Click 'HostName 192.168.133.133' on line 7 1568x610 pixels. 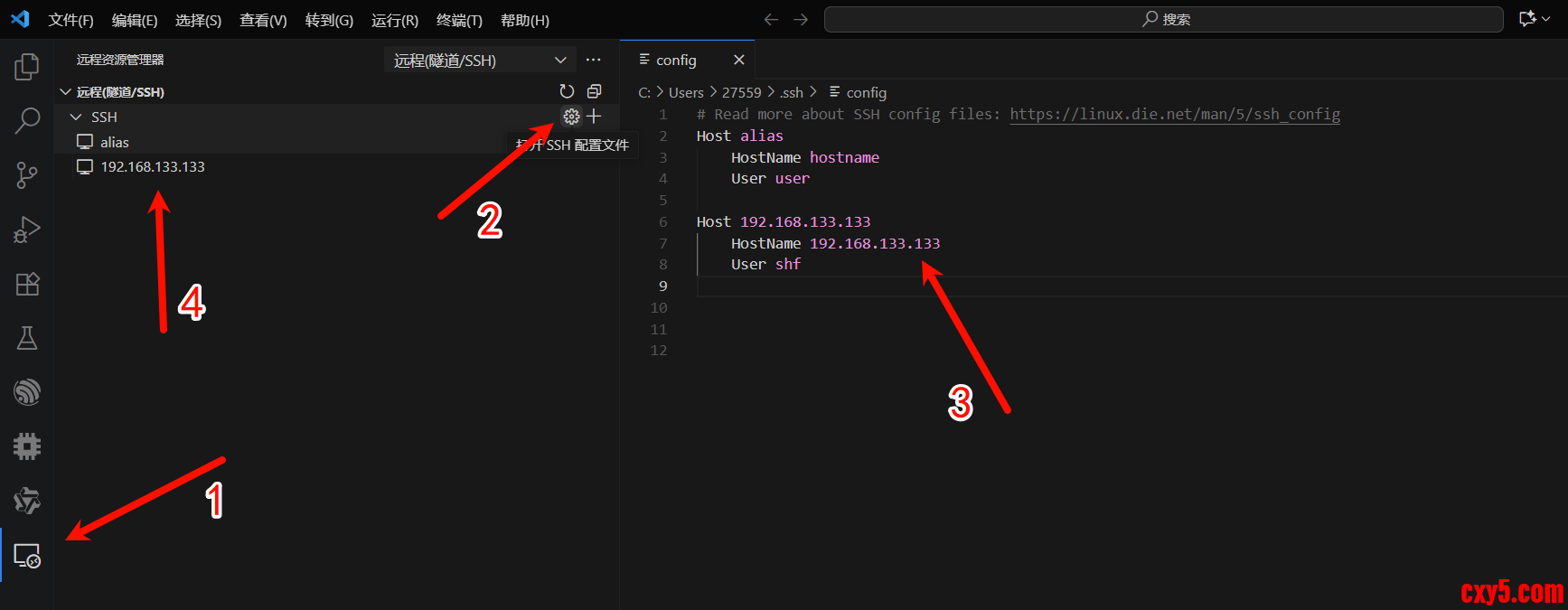pos(836,243)
